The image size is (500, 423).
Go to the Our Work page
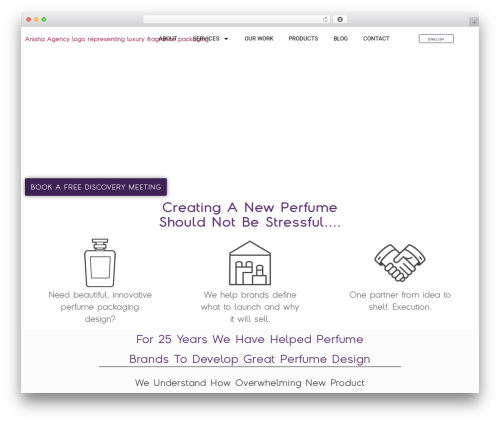[259, 39]
